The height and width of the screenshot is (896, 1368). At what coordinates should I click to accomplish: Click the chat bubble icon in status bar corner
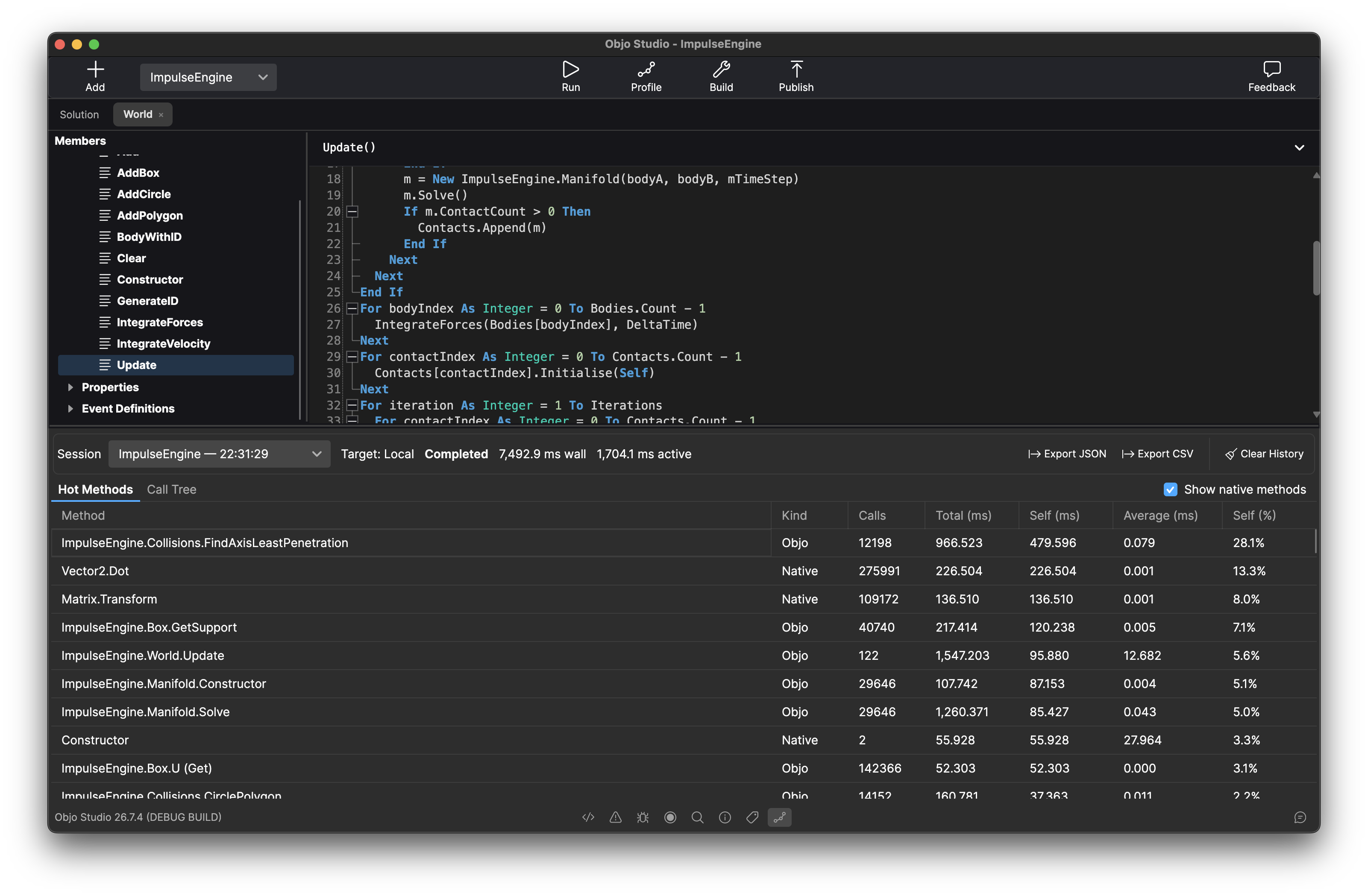pos(1300,817)
